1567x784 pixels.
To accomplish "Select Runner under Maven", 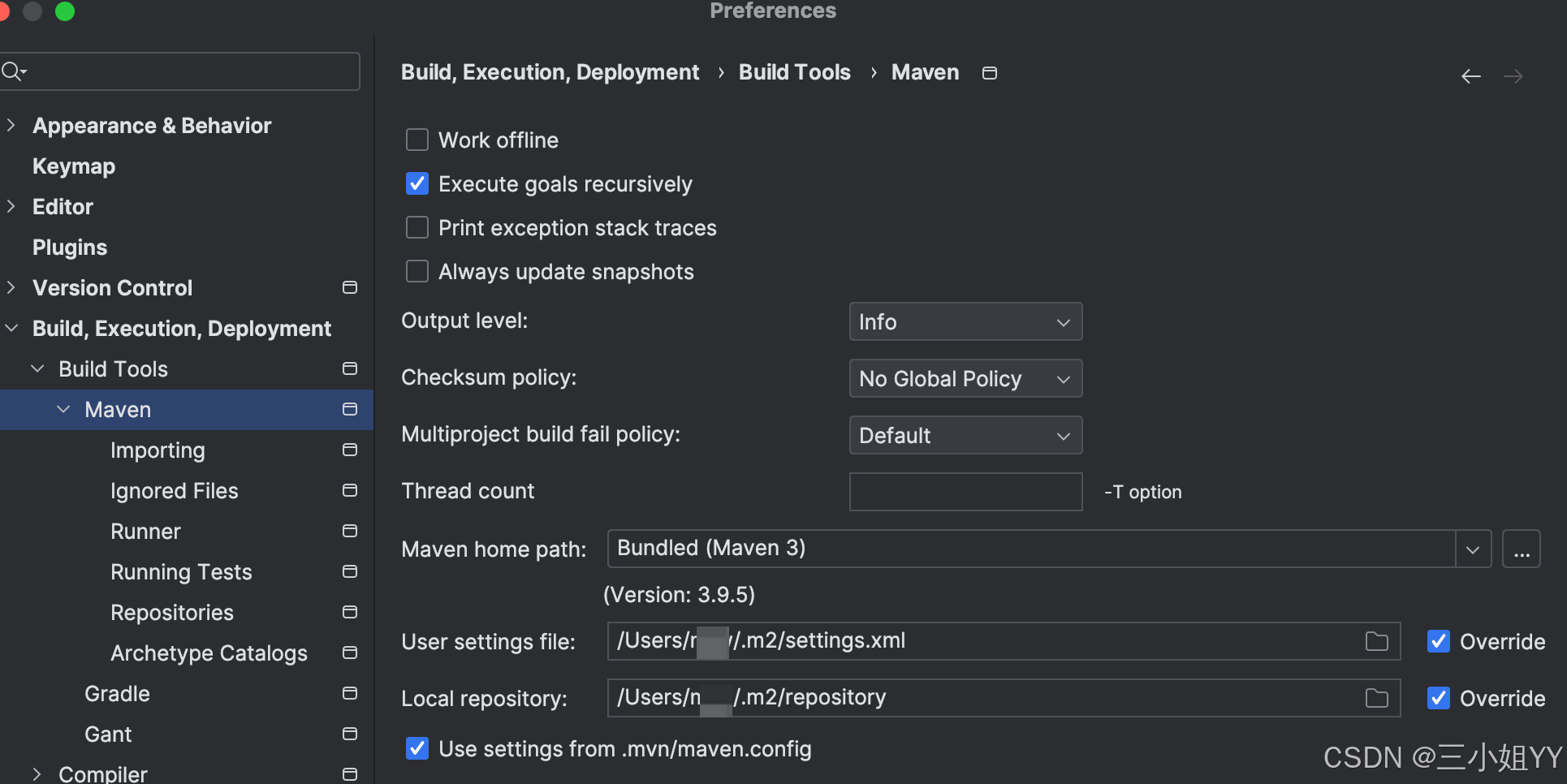I will 145,532.
